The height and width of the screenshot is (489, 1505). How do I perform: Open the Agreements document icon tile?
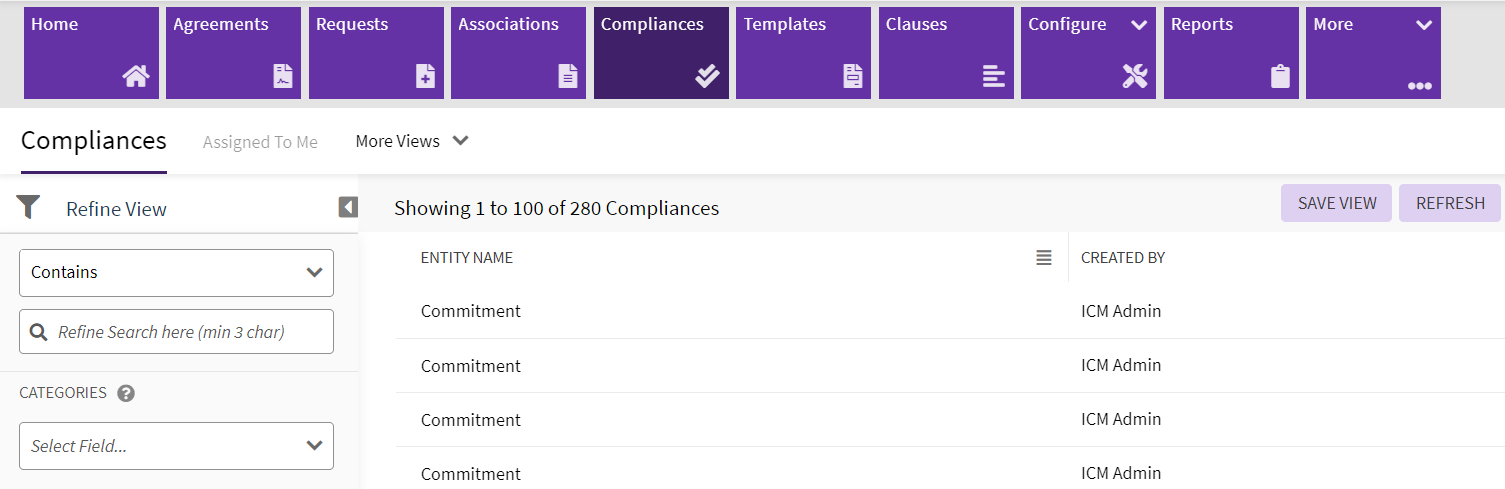(283, 77)
